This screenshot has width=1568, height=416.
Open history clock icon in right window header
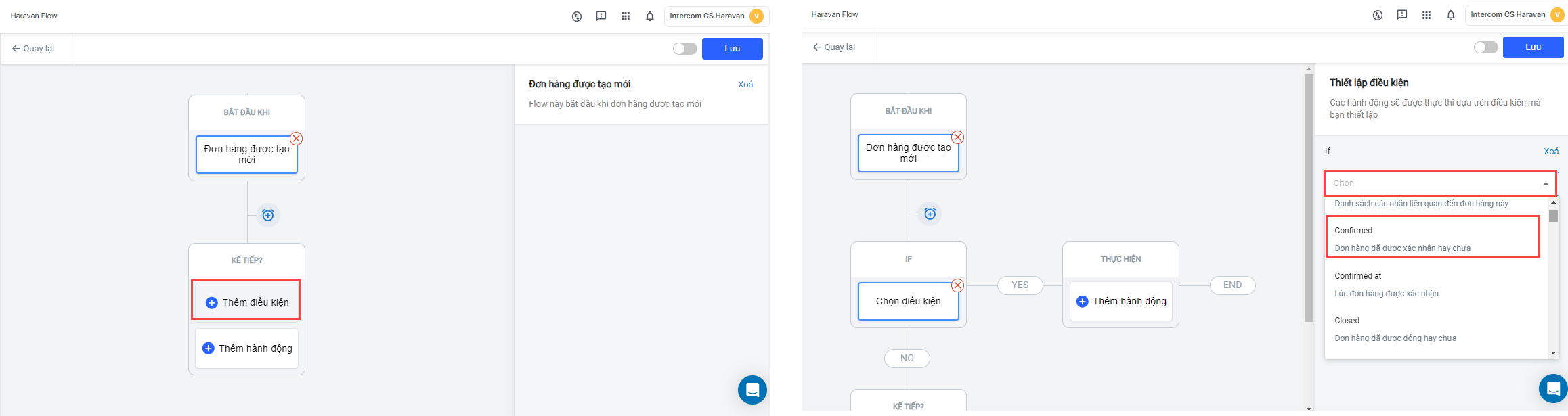coord(1378,15)
